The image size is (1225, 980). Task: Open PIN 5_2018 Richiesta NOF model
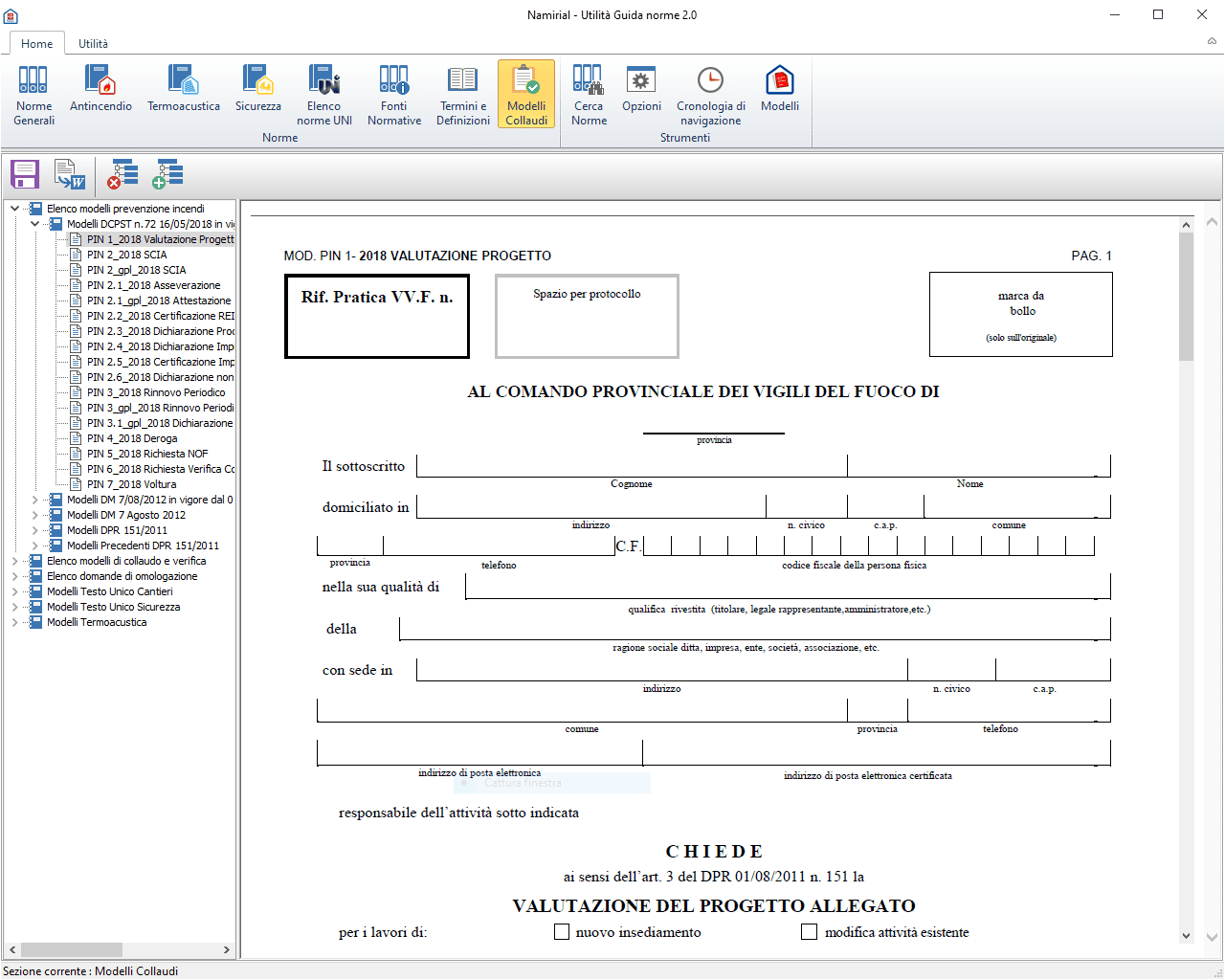point(147,454)
